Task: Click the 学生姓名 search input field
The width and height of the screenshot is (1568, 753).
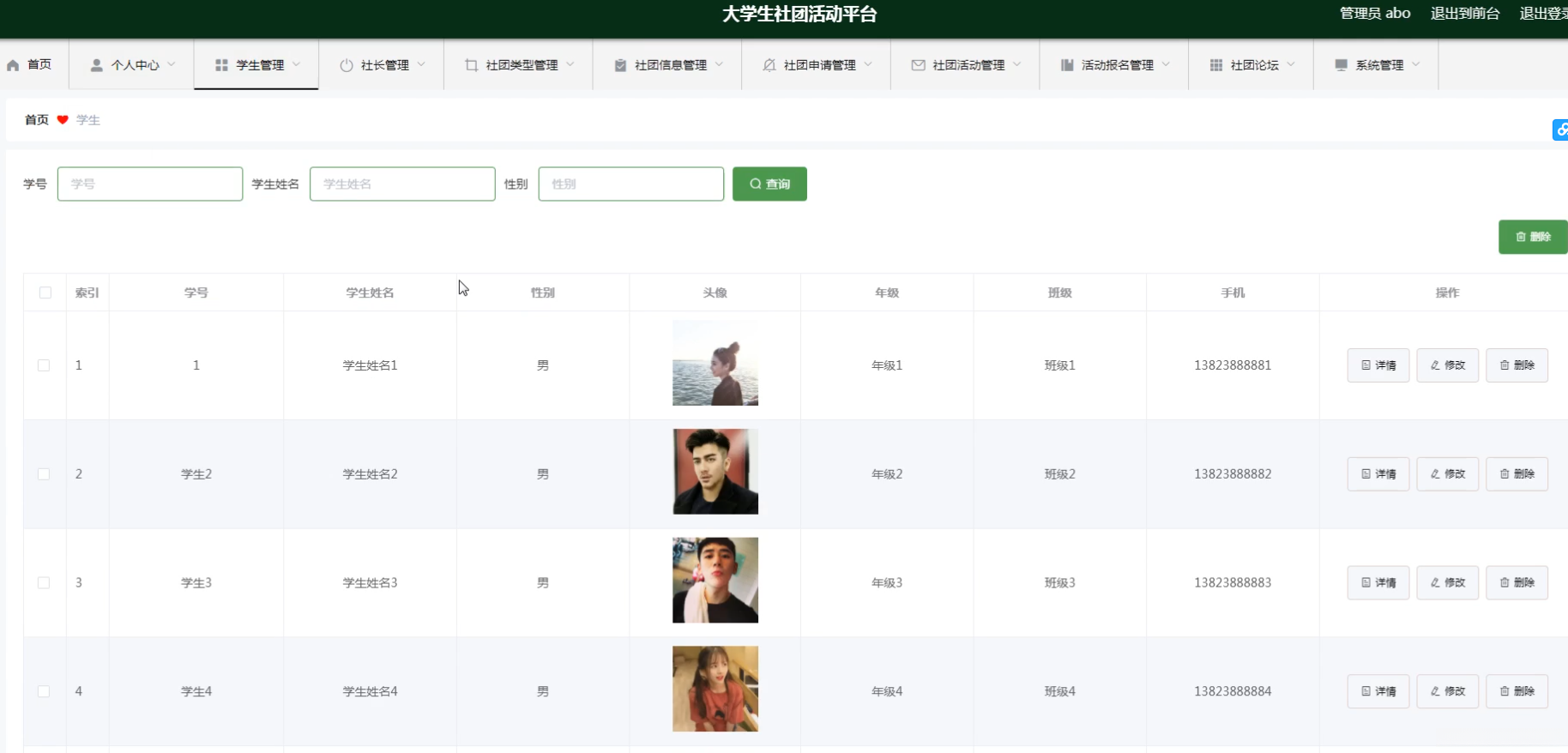Action: tap(402, 184)
